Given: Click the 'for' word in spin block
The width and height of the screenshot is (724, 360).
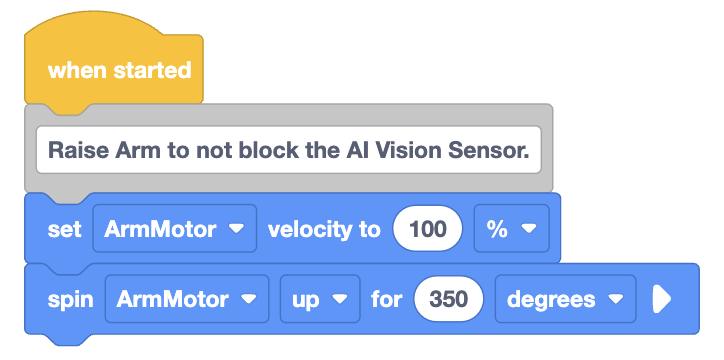Looking at the screenshot, I should (387, 299).
